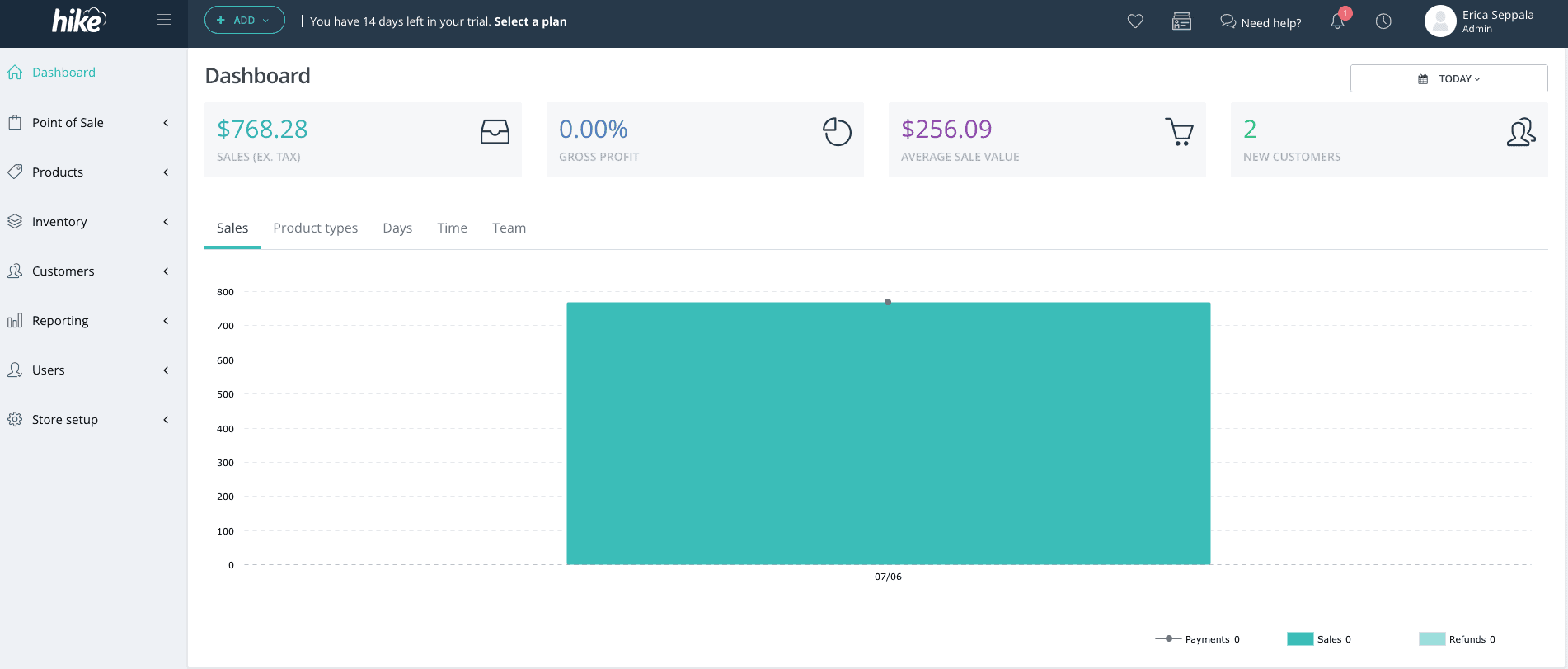Toggle the hamburger sidebar menu
This screenshot has height=669, width=1568.
coord(163,20)
